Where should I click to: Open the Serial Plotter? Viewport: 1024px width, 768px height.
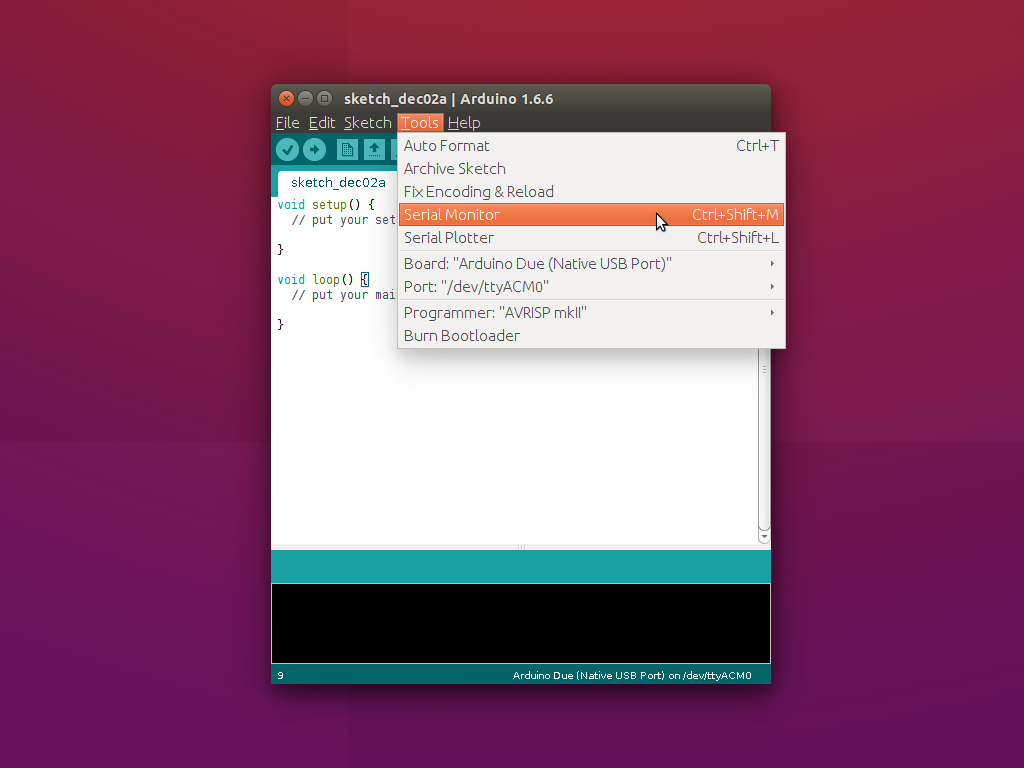point(591,238)
